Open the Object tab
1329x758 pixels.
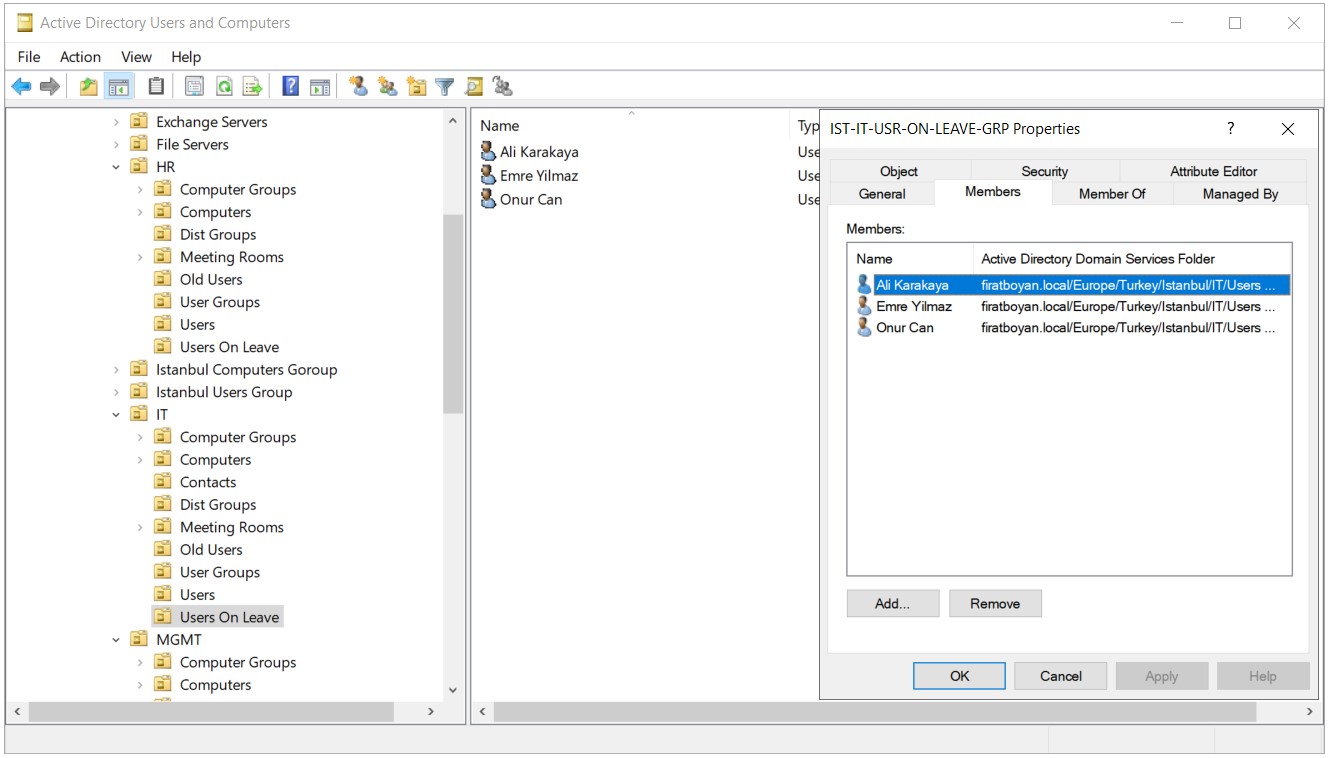tap(899, 171)
